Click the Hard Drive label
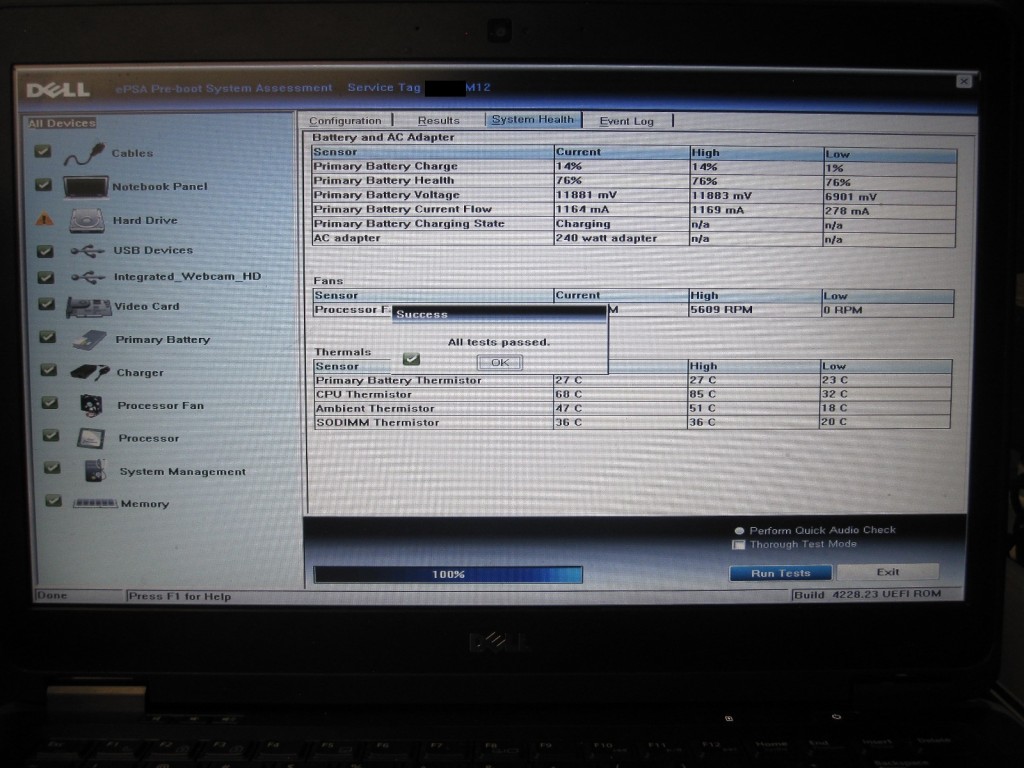The image size is (1024, 768). [x=145, y=221]
